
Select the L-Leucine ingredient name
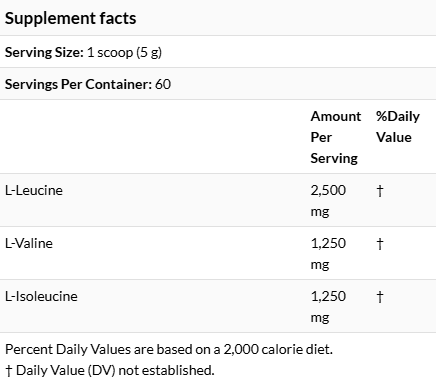coord(34,190)
